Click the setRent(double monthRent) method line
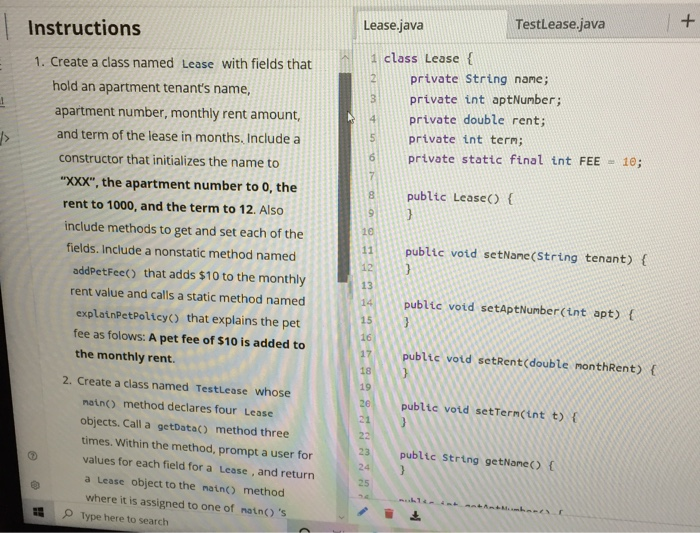This screenshot has width=700, height=533. coord(529,364)
